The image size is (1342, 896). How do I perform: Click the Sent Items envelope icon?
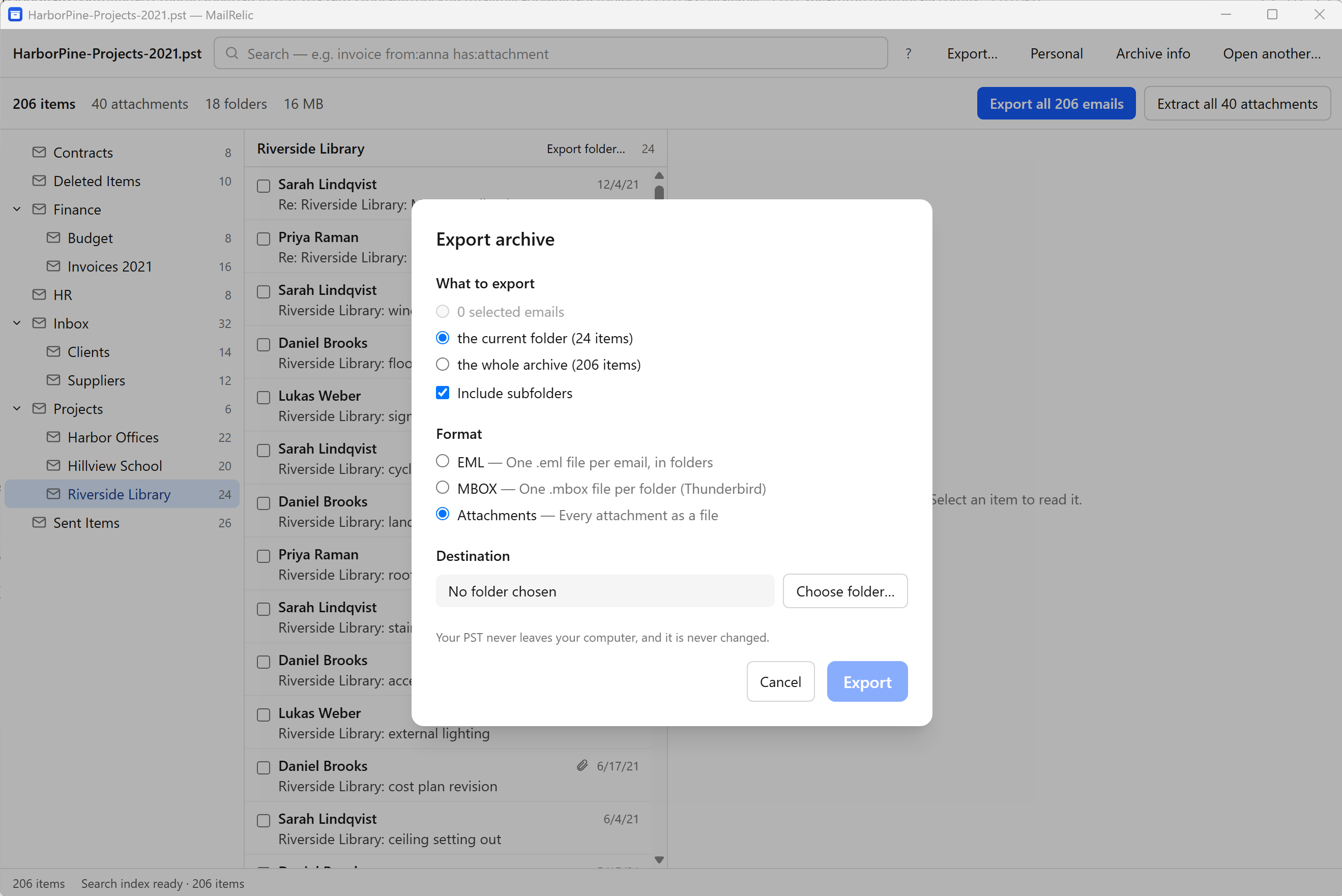(x=39, y=523)
